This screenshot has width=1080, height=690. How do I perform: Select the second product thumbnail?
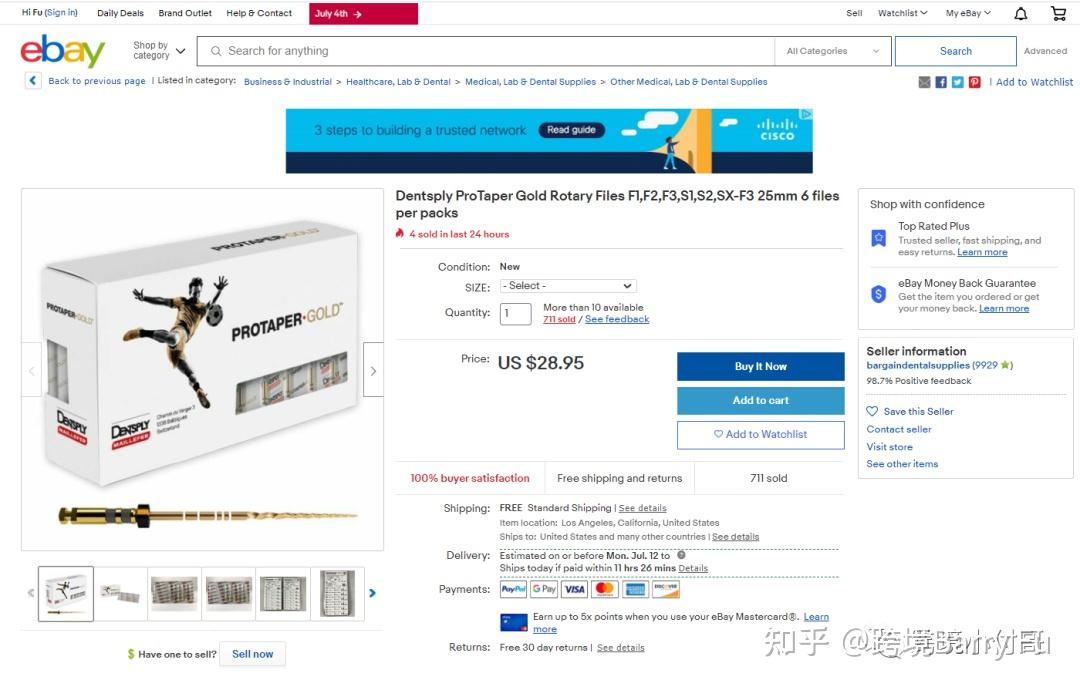point(120,593)
